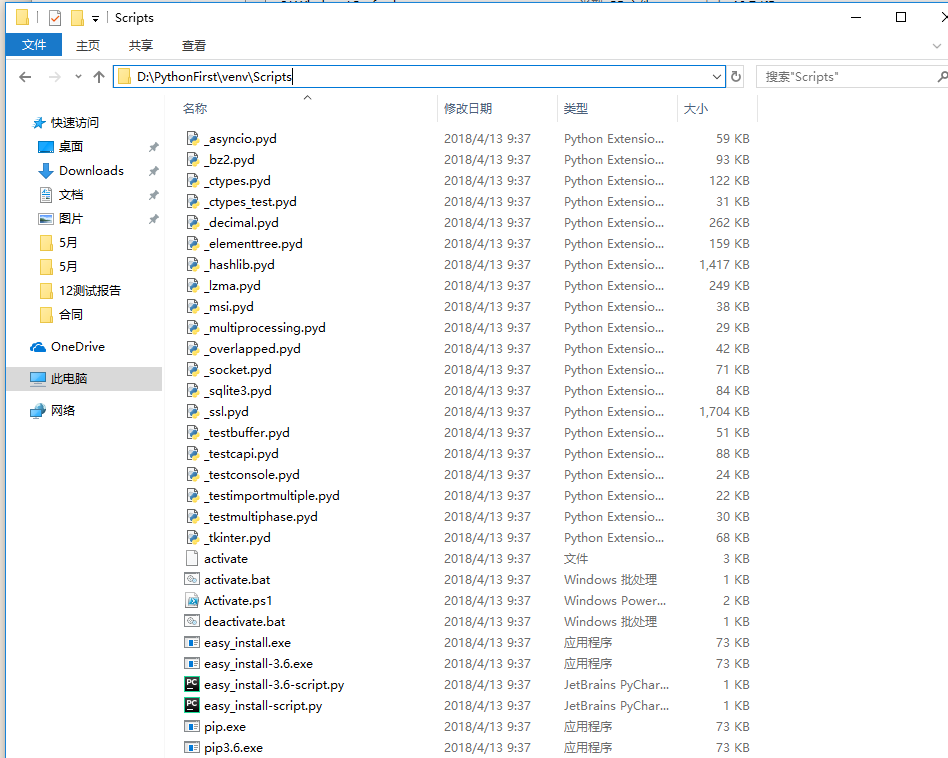The width and height of the screenshot is (948, 758).
Task: Select easy_install-3.6-script.py PyCharm icon
Action: [x=192, y=684]
